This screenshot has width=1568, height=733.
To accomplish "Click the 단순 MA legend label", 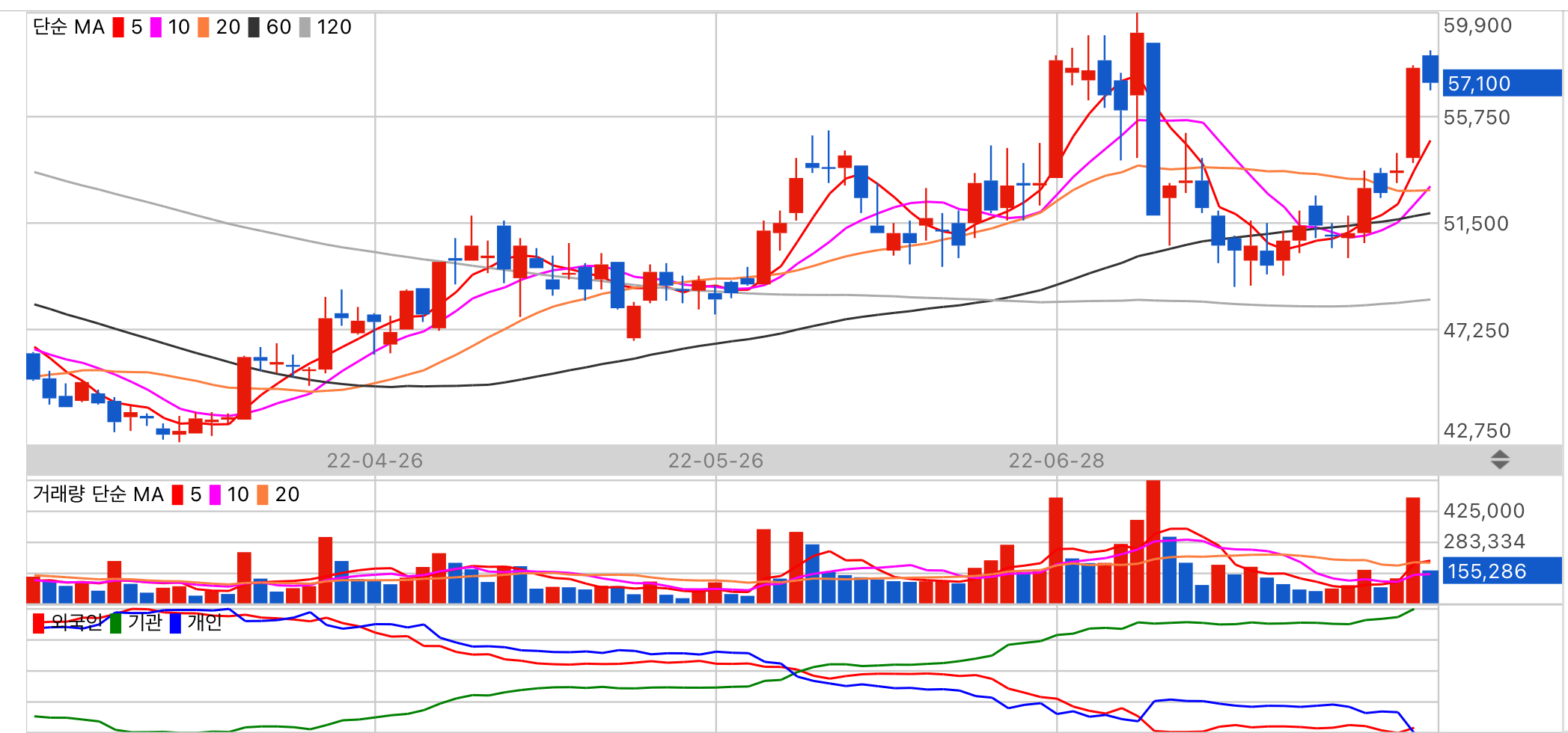I will [x=69, y=27].
